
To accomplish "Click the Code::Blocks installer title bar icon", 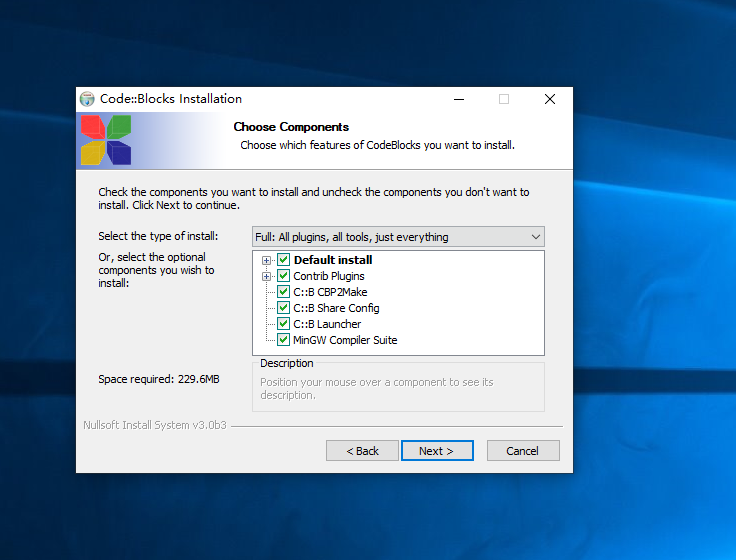I will coord(87,99).
